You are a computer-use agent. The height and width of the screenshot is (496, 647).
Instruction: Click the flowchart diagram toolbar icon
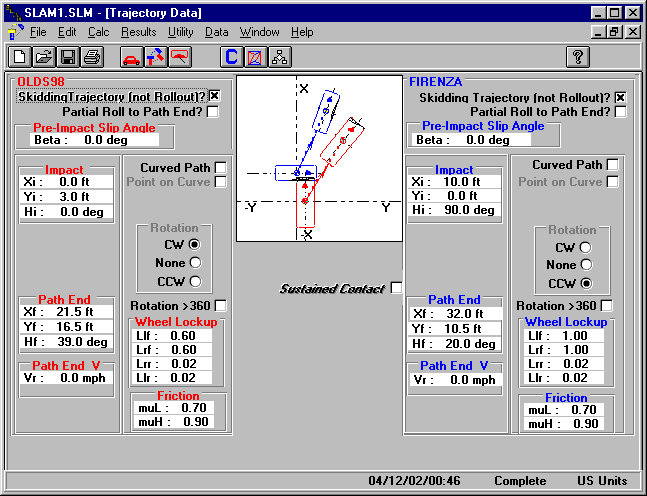click(x=280, y=57)
